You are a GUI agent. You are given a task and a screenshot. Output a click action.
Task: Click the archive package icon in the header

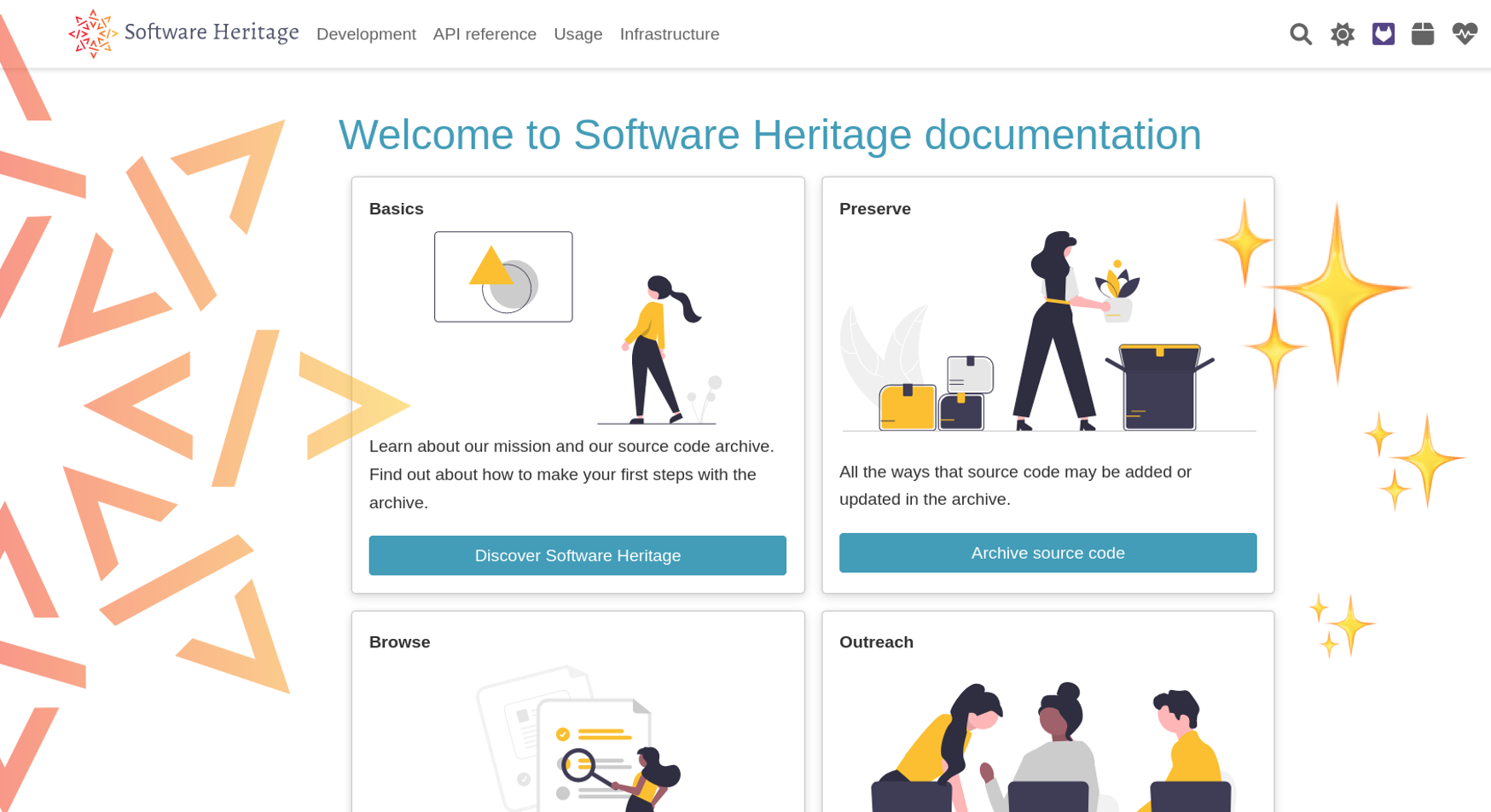1423,33
